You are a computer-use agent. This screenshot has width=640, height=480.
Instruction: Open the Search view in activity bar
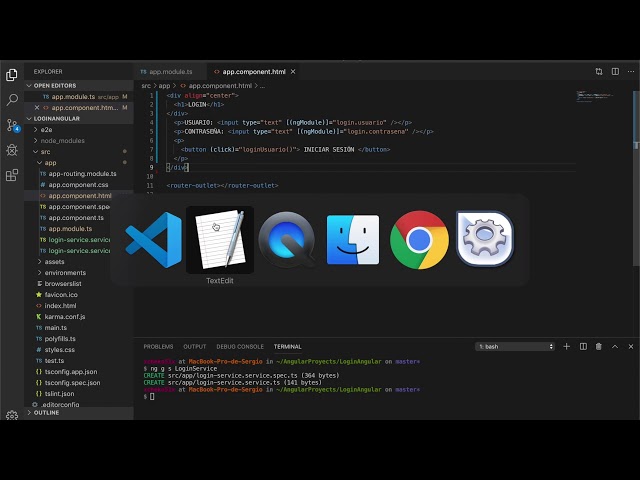click(12, 100)
